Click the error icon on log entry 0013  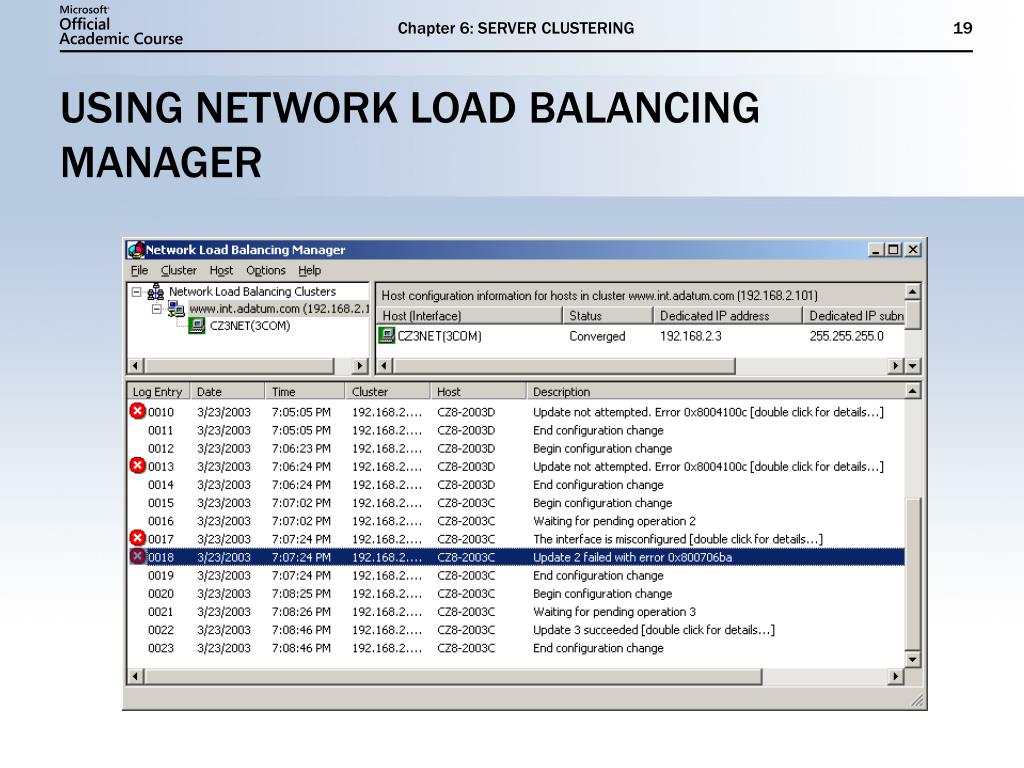(137, 466)
